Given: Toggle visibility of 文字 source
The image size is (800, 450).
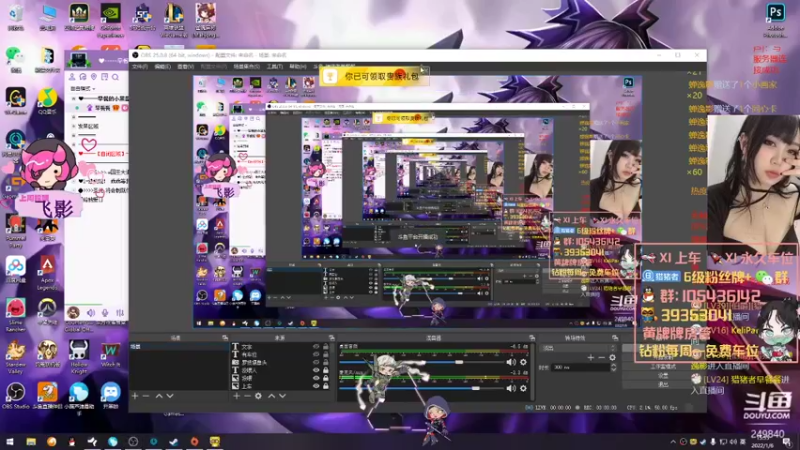Looking at the screenshot, I should (316, 346).
